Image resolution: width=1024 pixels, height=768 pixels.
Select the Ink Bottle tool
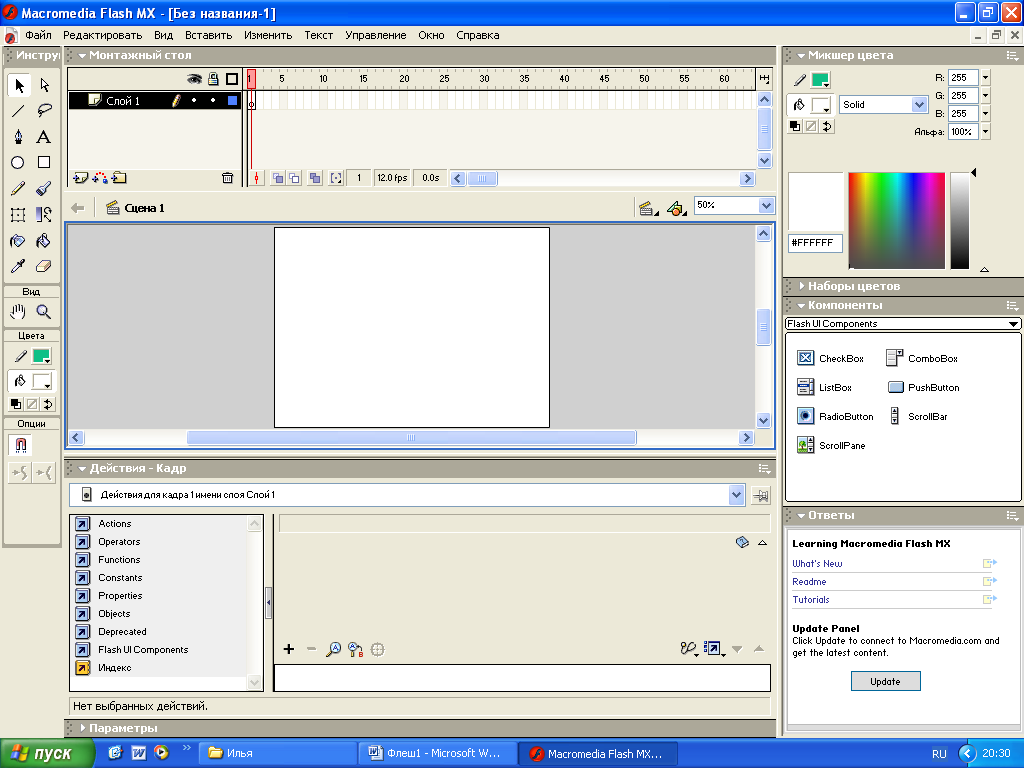(19, 240)
